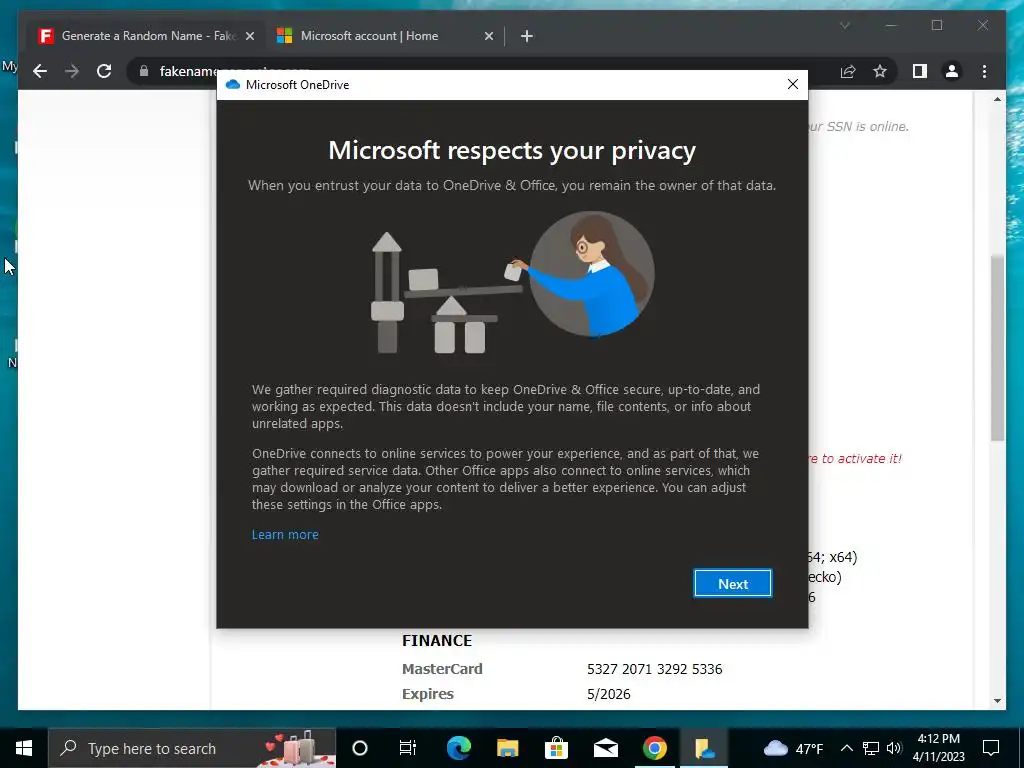Click the page vertical scrollbar thumb

[997, 347]
